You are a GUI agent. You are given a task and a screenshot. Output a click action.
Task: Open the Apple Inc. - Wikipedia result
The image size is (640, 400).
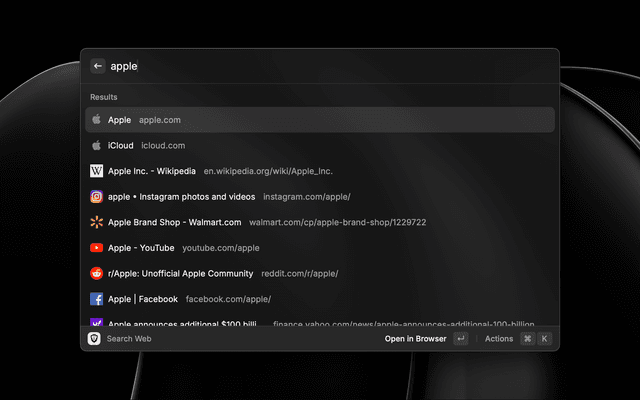click(320, 171)
